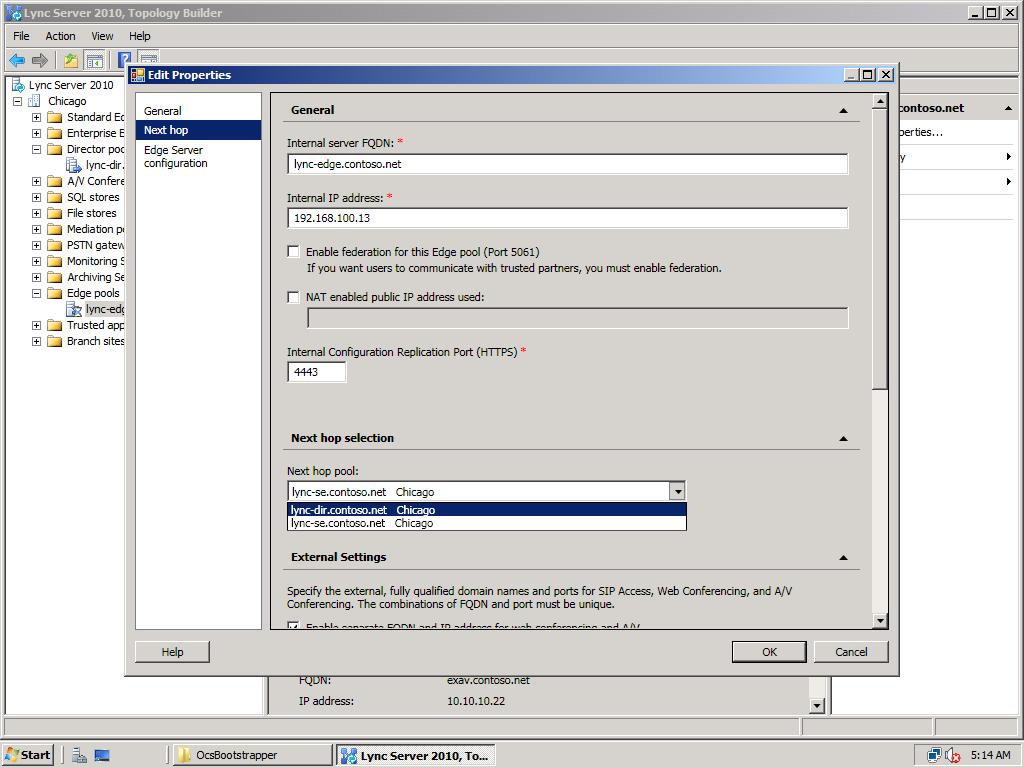Expand the Standard Edition folder node
The height and width of the screenshot is (768, 1024).
pyautogui.click(x=37, y=118)
